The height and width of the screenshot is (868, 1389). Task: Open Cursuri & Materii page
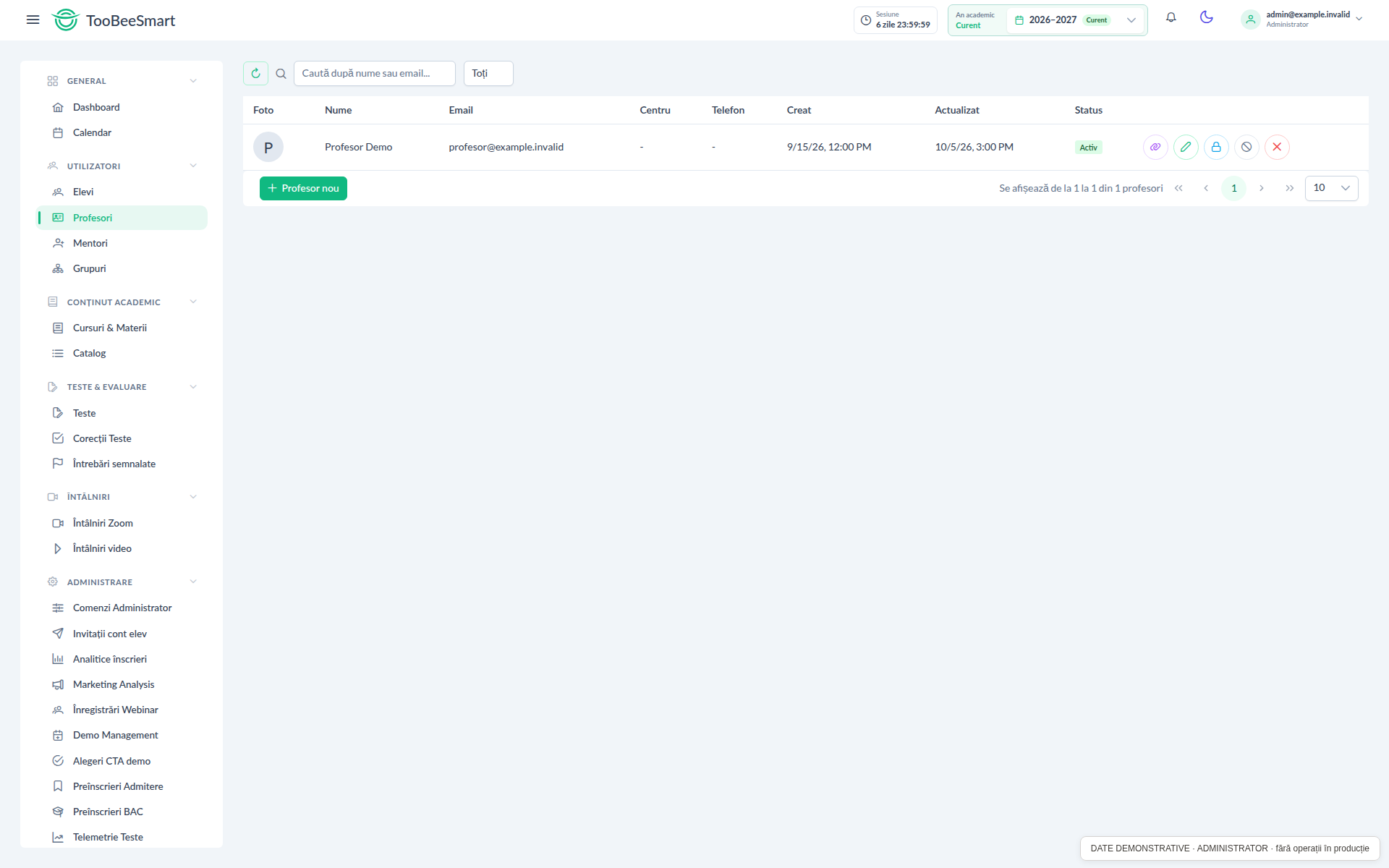click(122, 328)
